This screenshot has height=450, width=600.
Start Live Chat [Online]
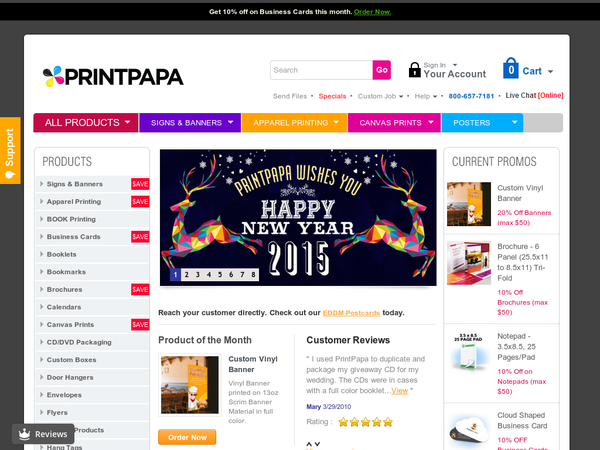(534, 95)
